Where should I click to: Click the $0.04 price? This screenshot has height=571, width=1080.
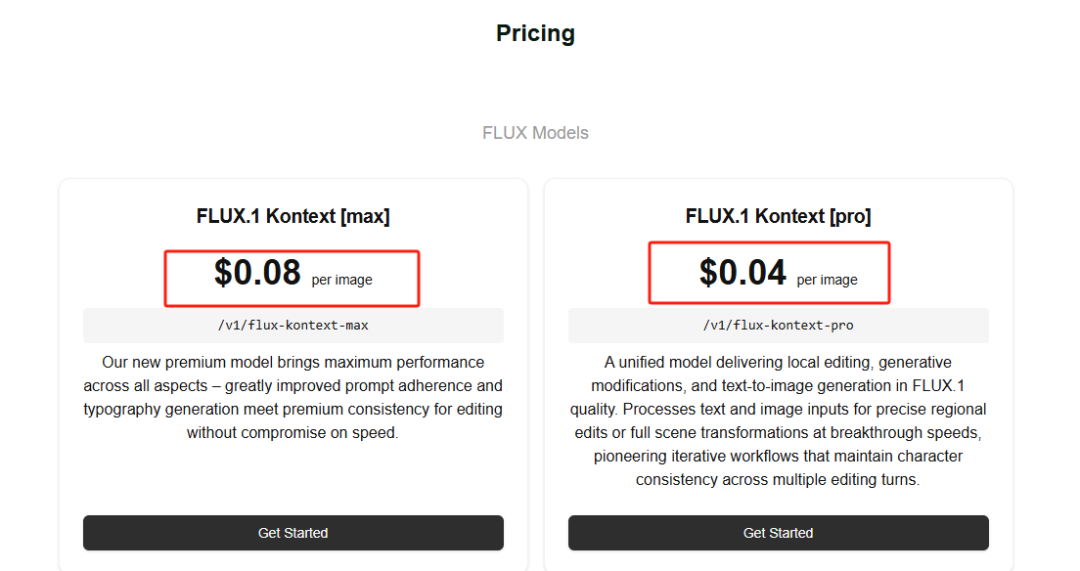(743, 273)
